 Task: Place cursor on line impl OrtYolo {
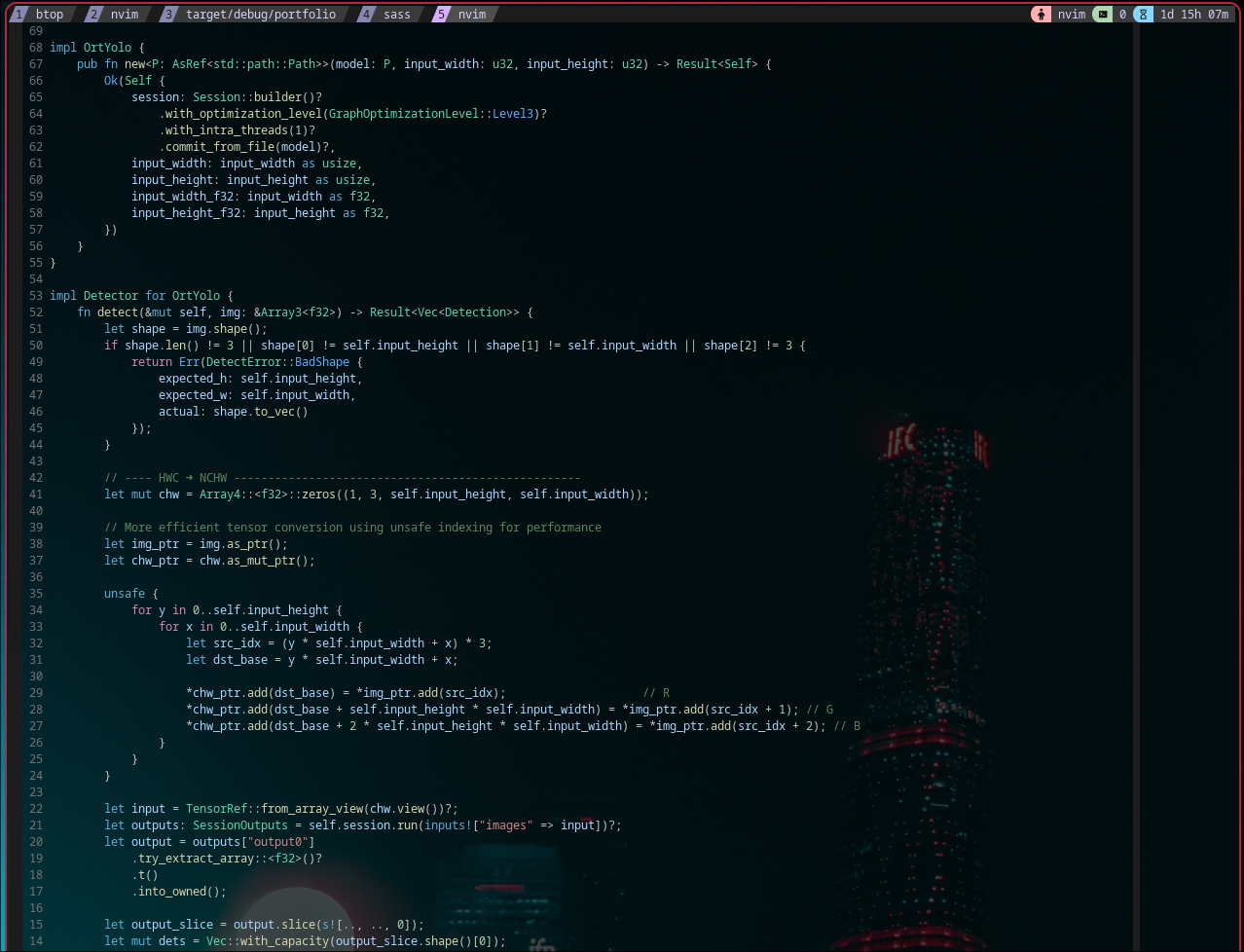pyautogui.click(x=97, y=48)
